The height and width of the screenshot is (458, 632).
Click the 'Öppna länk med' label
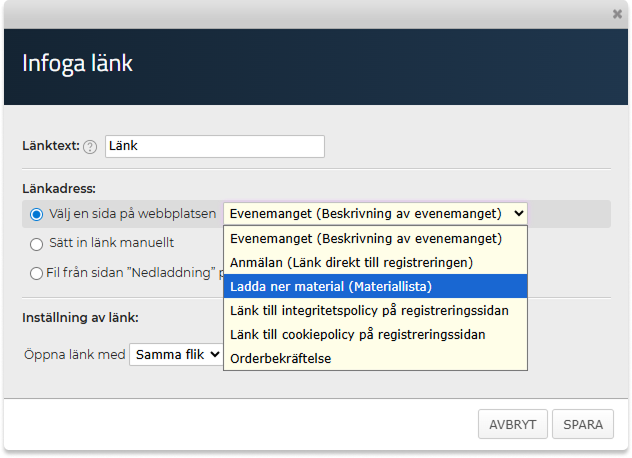[x=75, y=355]
